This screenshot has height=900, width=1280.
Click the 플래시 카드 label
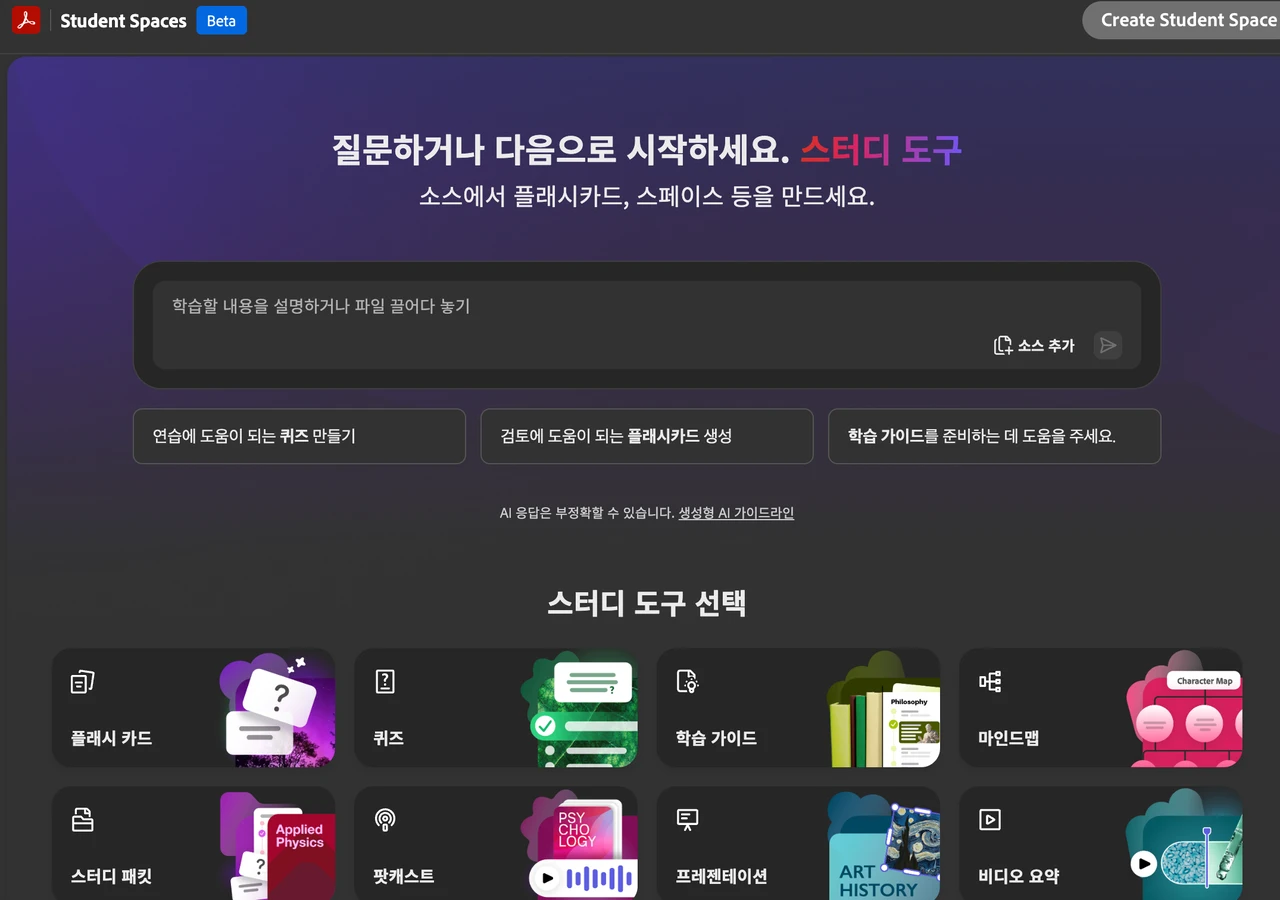[111, 738]
